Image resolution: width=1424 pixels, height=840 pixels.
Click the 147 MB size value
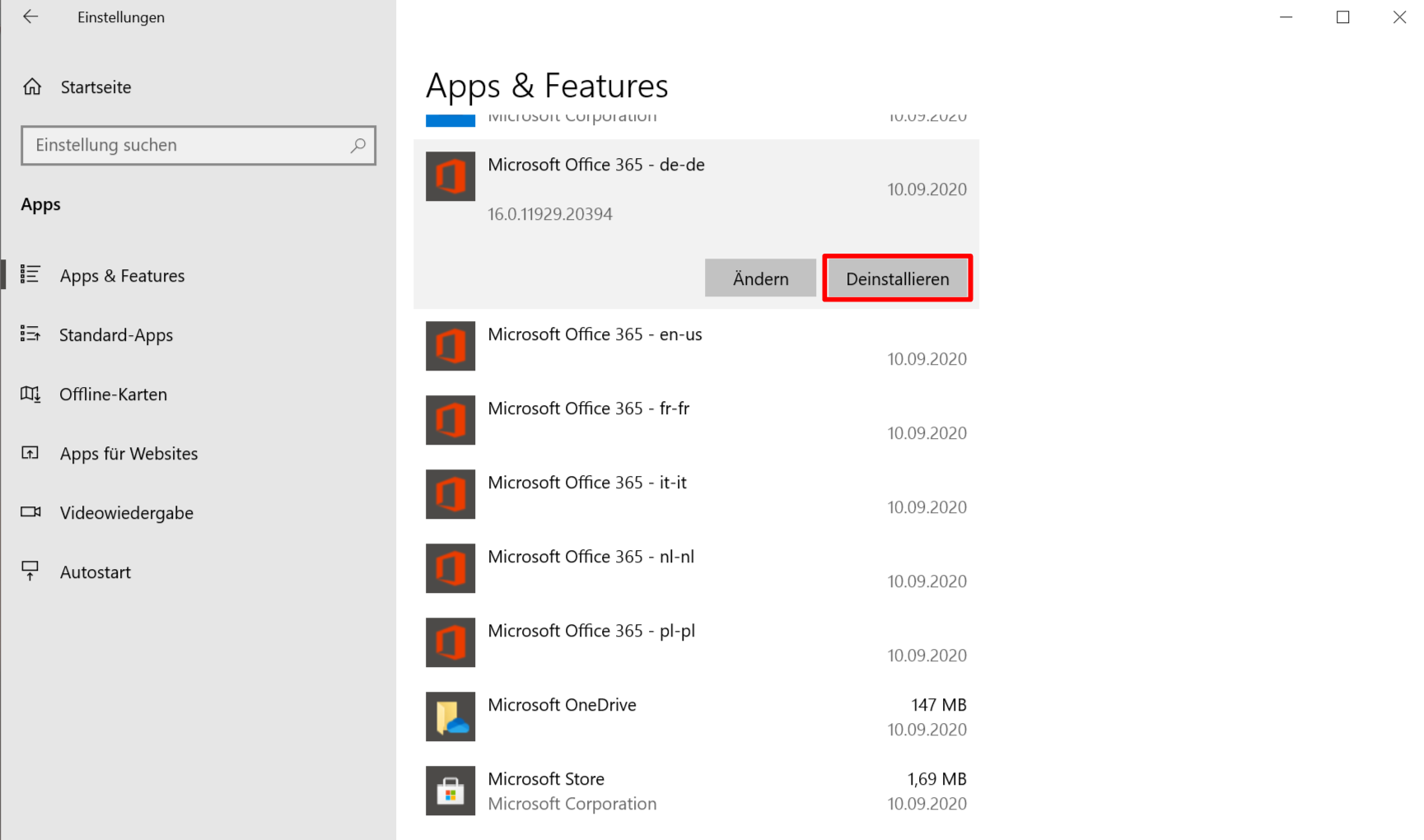click(939, 705)
